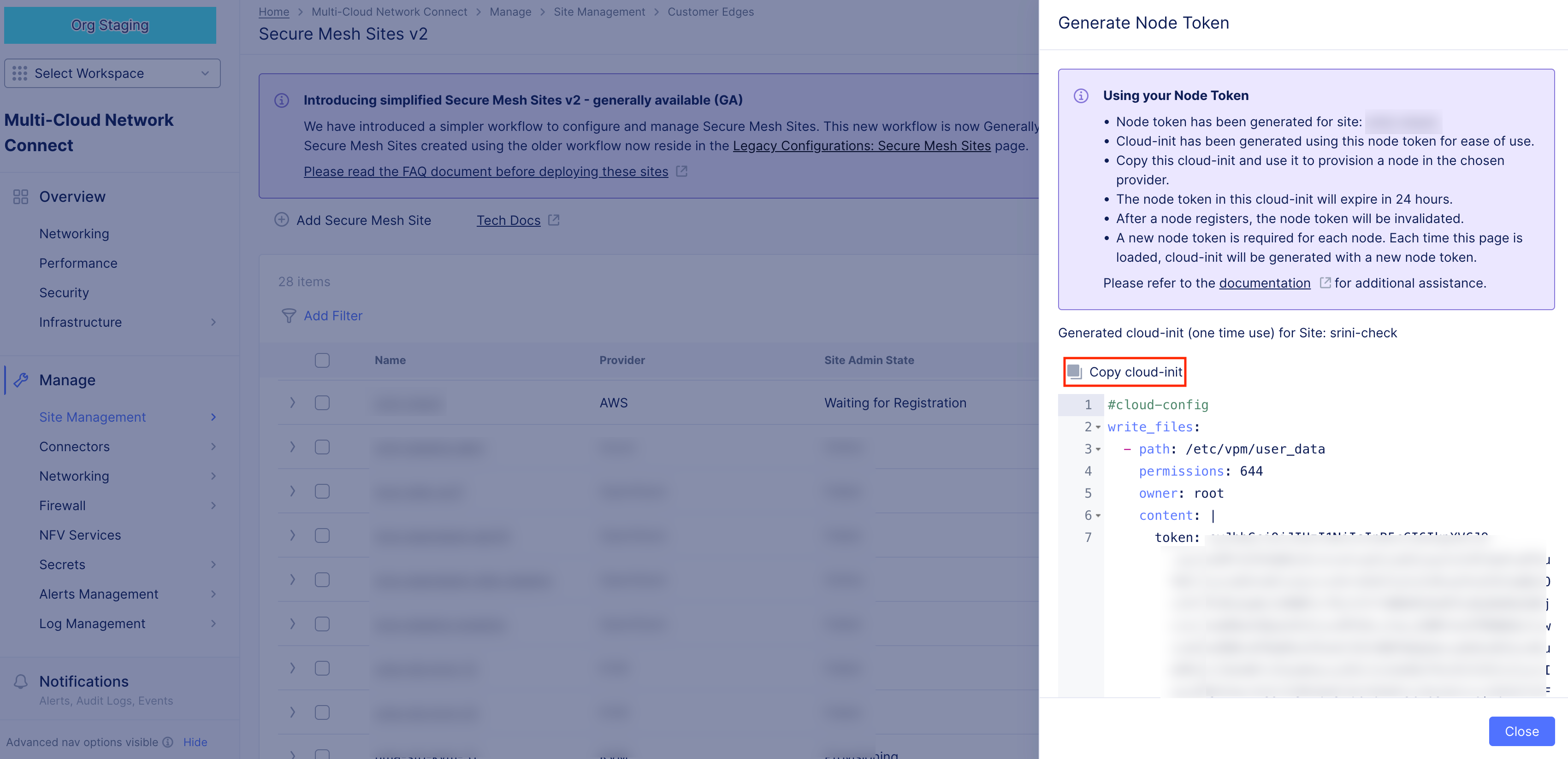Click the Add Filter funnel icon
This screenshot has width=1568, height=759.
[289, 316]
